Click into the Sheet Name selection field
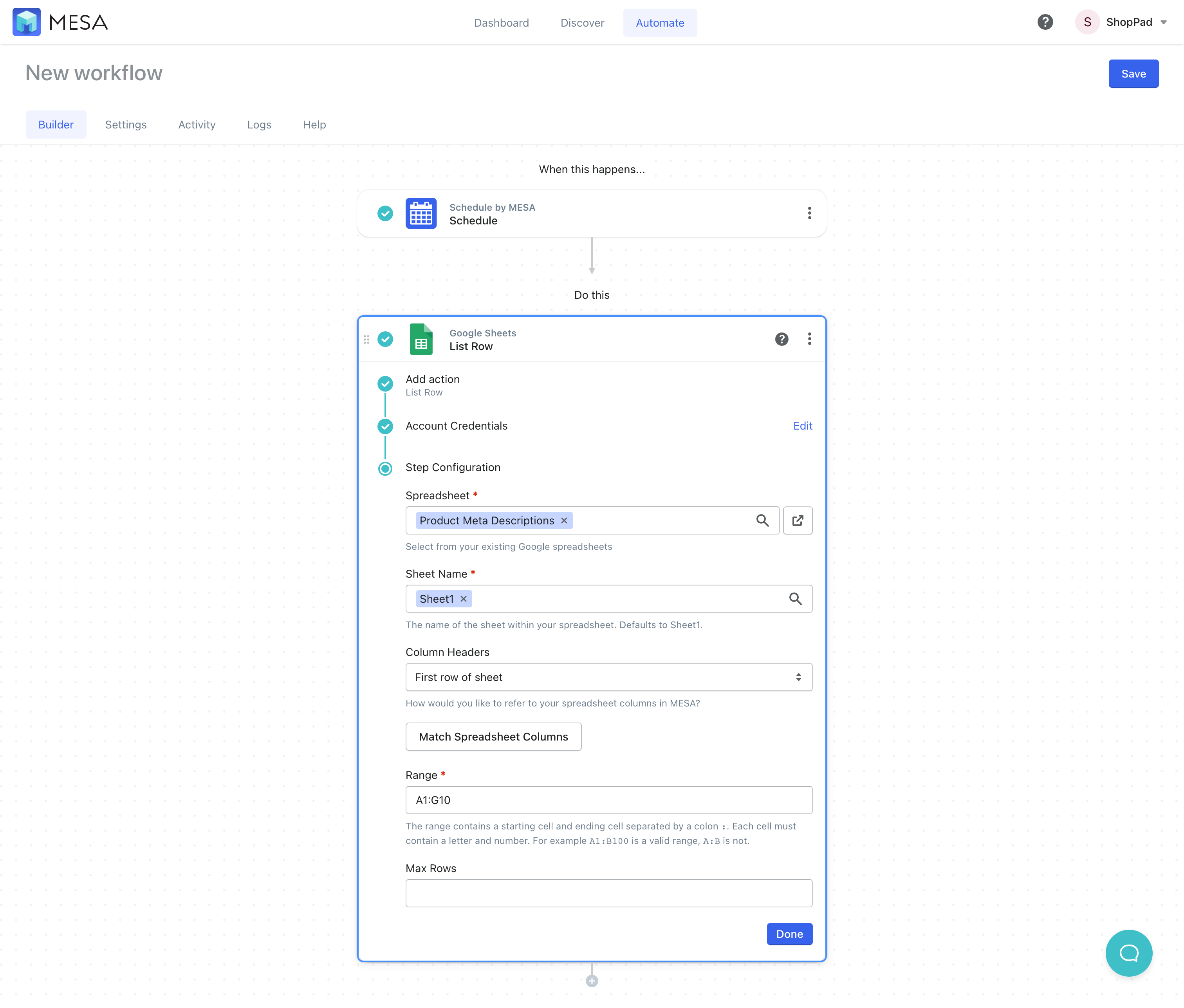 [x=608, y=599]
